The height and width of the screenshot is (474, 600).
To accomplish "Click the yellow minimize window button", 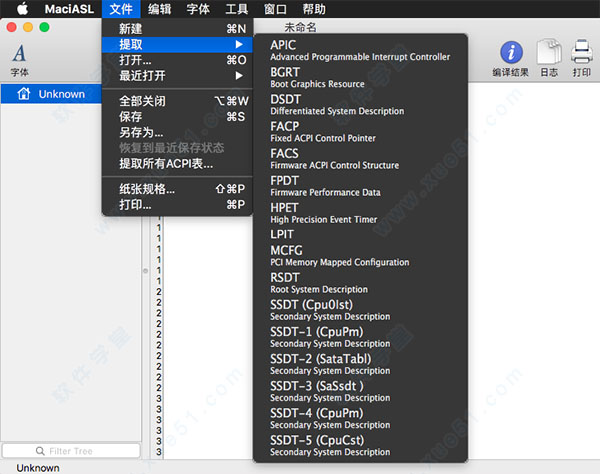I will click(28, 27).
